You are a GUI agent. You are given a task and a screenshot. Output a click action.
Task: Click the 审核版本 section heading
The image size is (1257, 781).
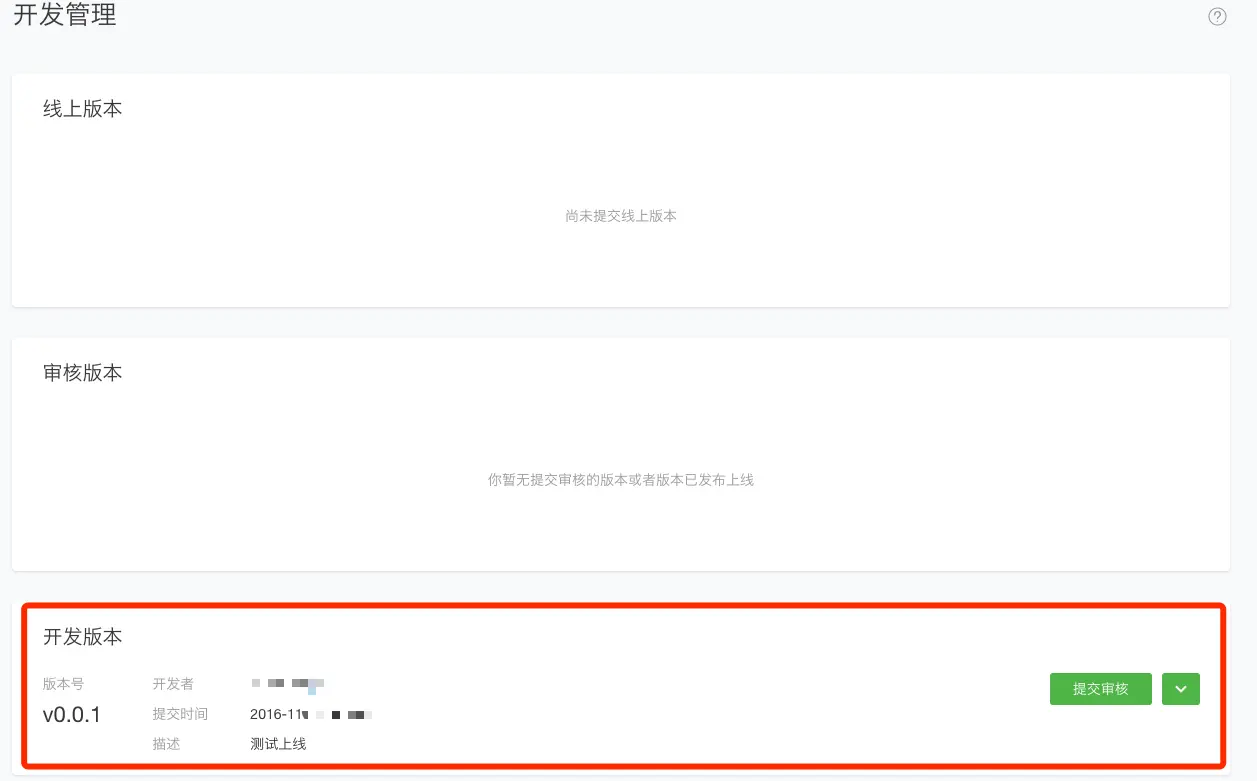tap(83, 373)
